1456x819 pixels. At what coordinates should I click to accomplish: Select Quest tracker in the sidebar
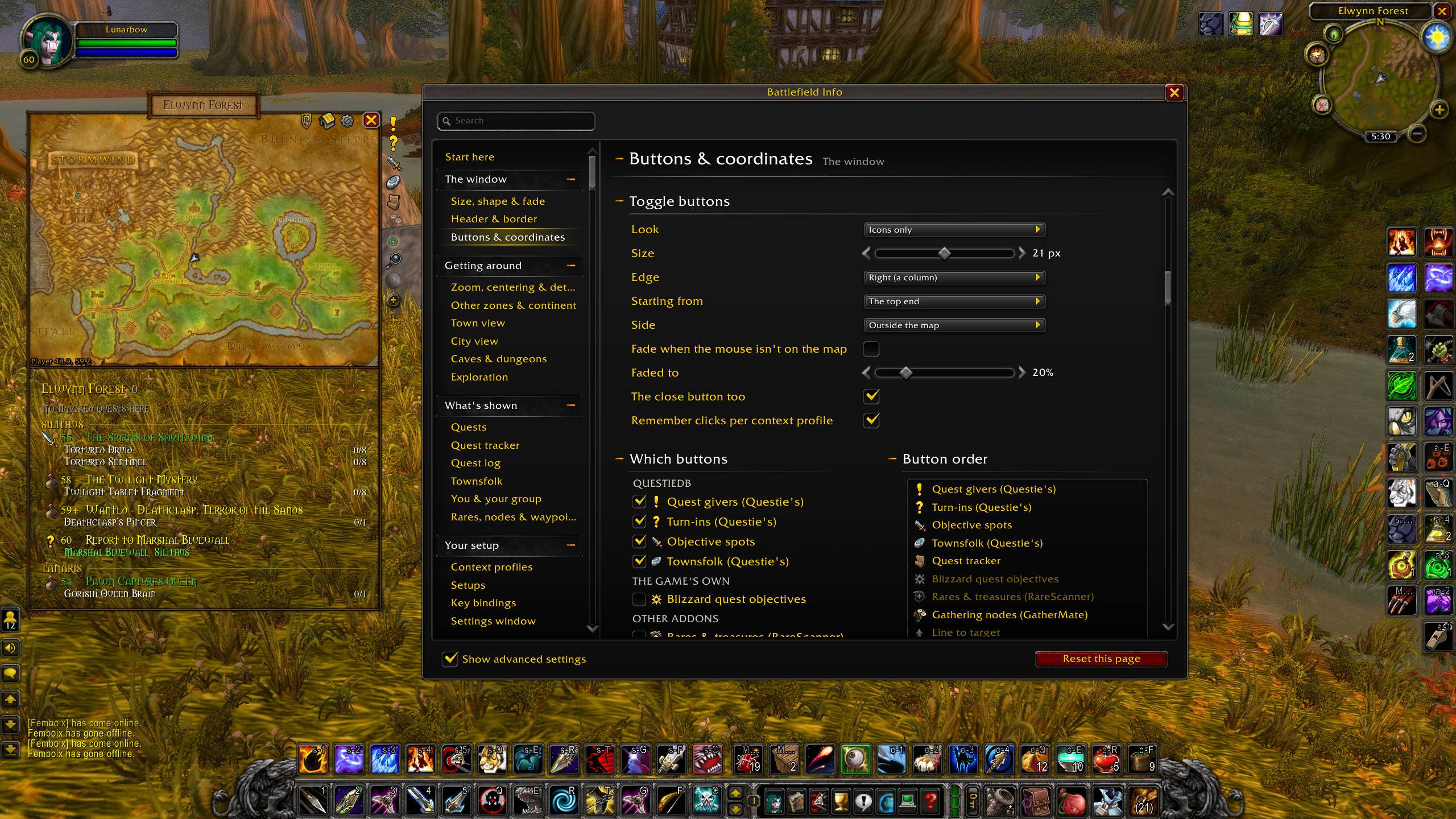485,445
